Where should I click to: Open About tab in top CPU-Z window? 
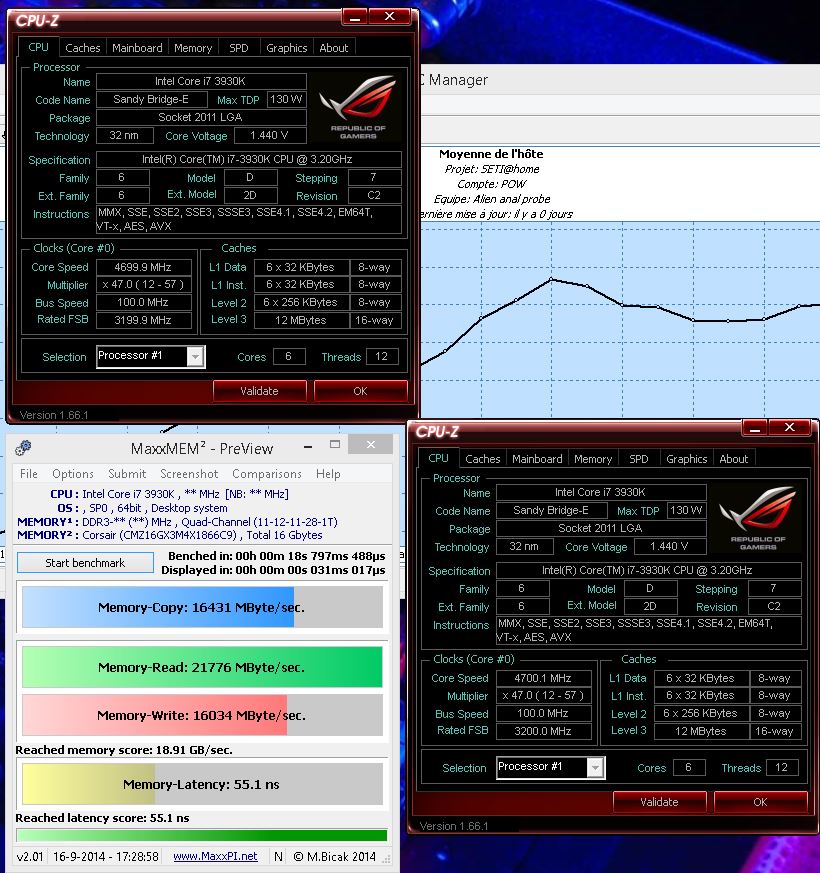point(333,48)
